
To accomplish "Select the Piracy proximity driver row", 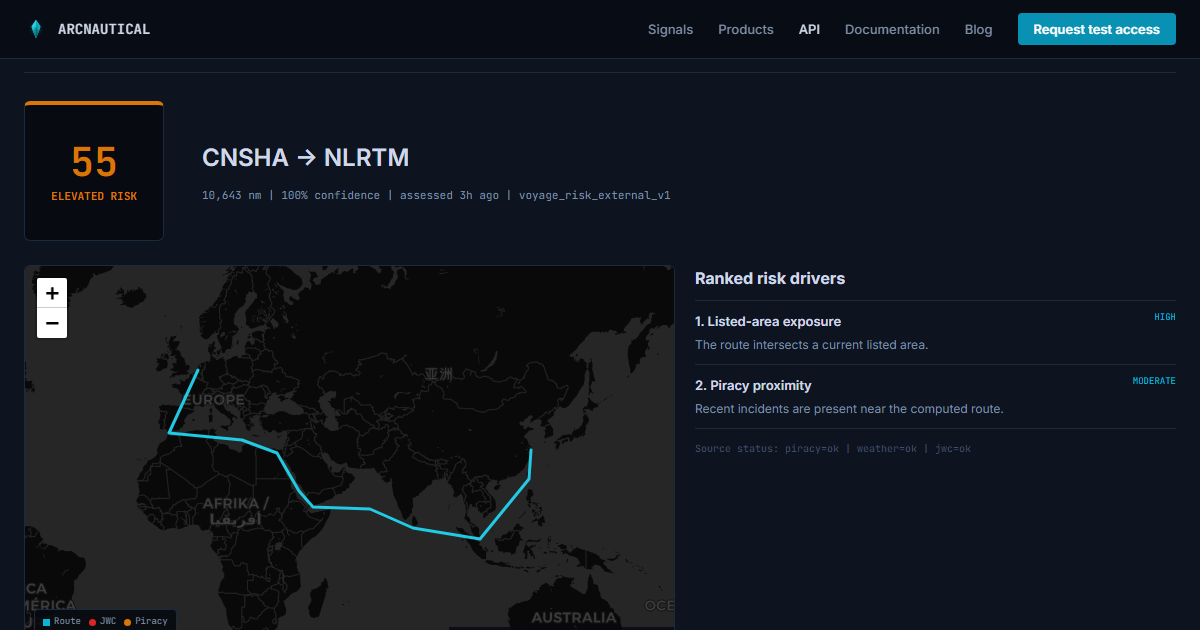I will coord(935,397).
